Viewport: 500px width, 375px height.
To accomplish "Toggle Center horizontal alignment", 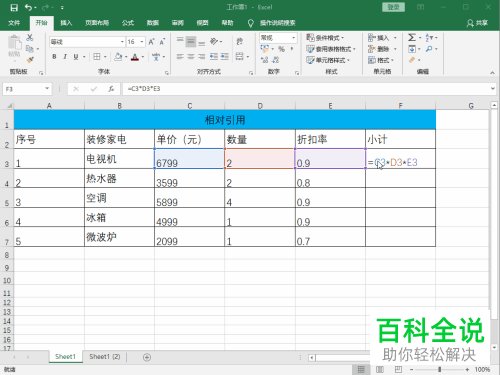I will tap(191, 56).
